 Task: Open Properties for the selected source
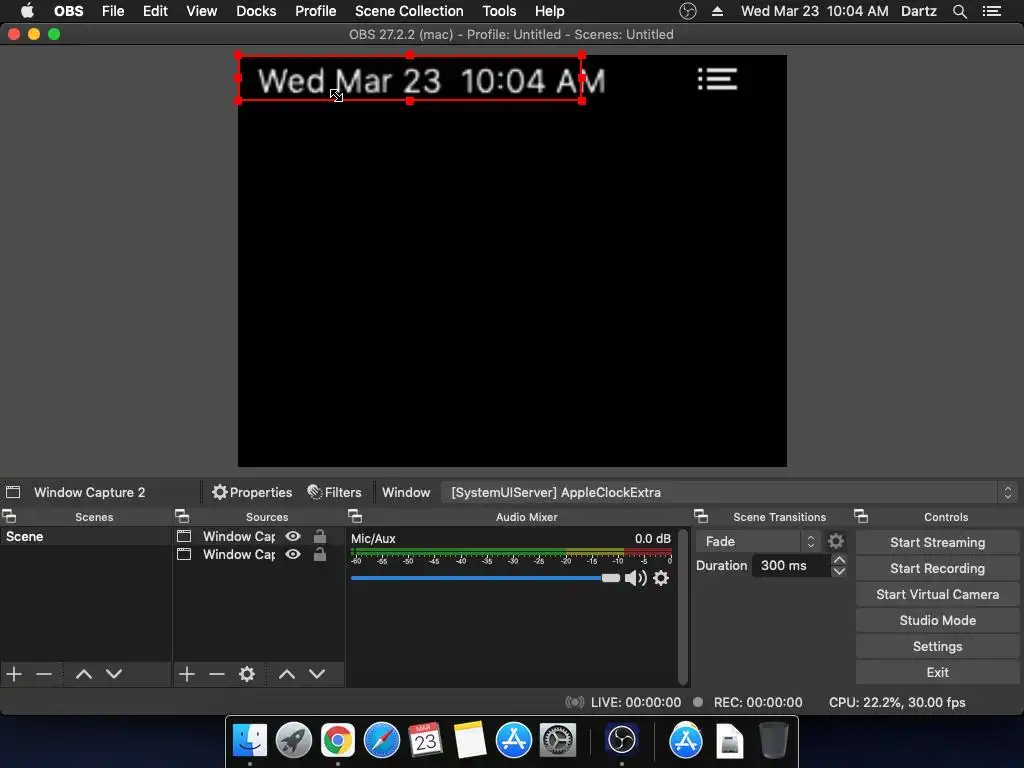click(x=252, y=492)
